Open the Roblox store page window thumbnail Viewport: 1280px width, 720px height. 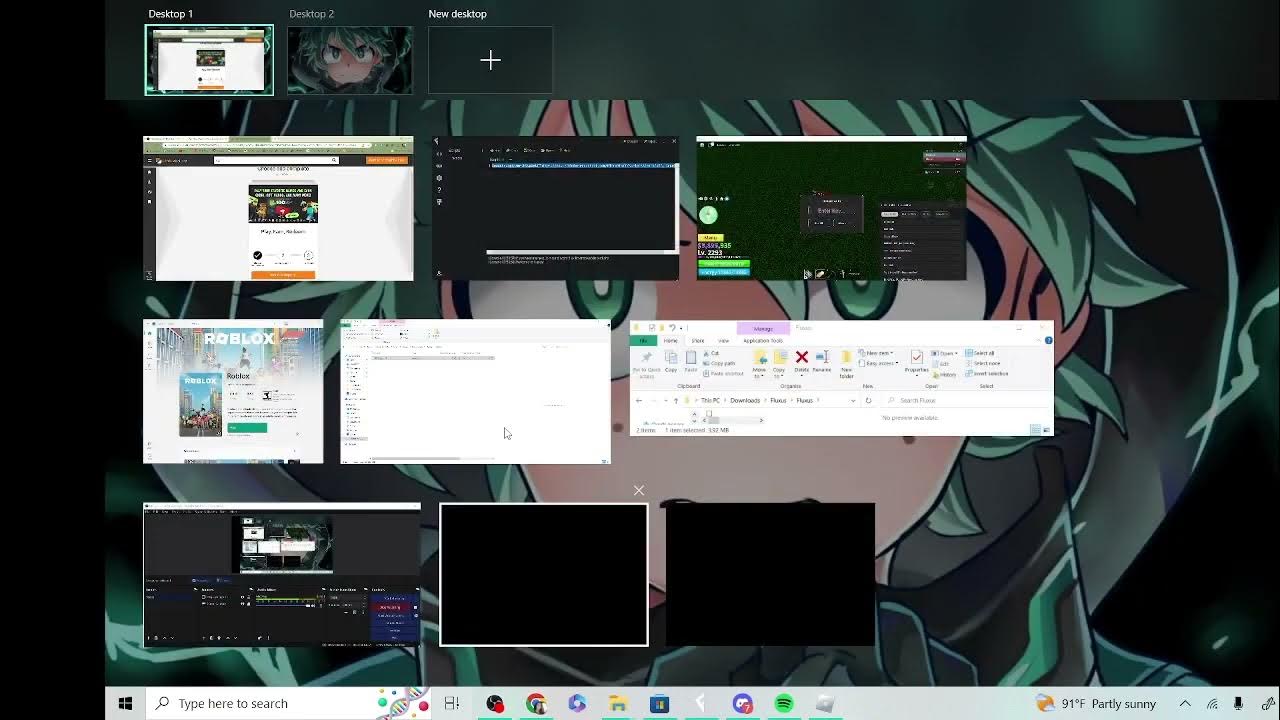233,392
